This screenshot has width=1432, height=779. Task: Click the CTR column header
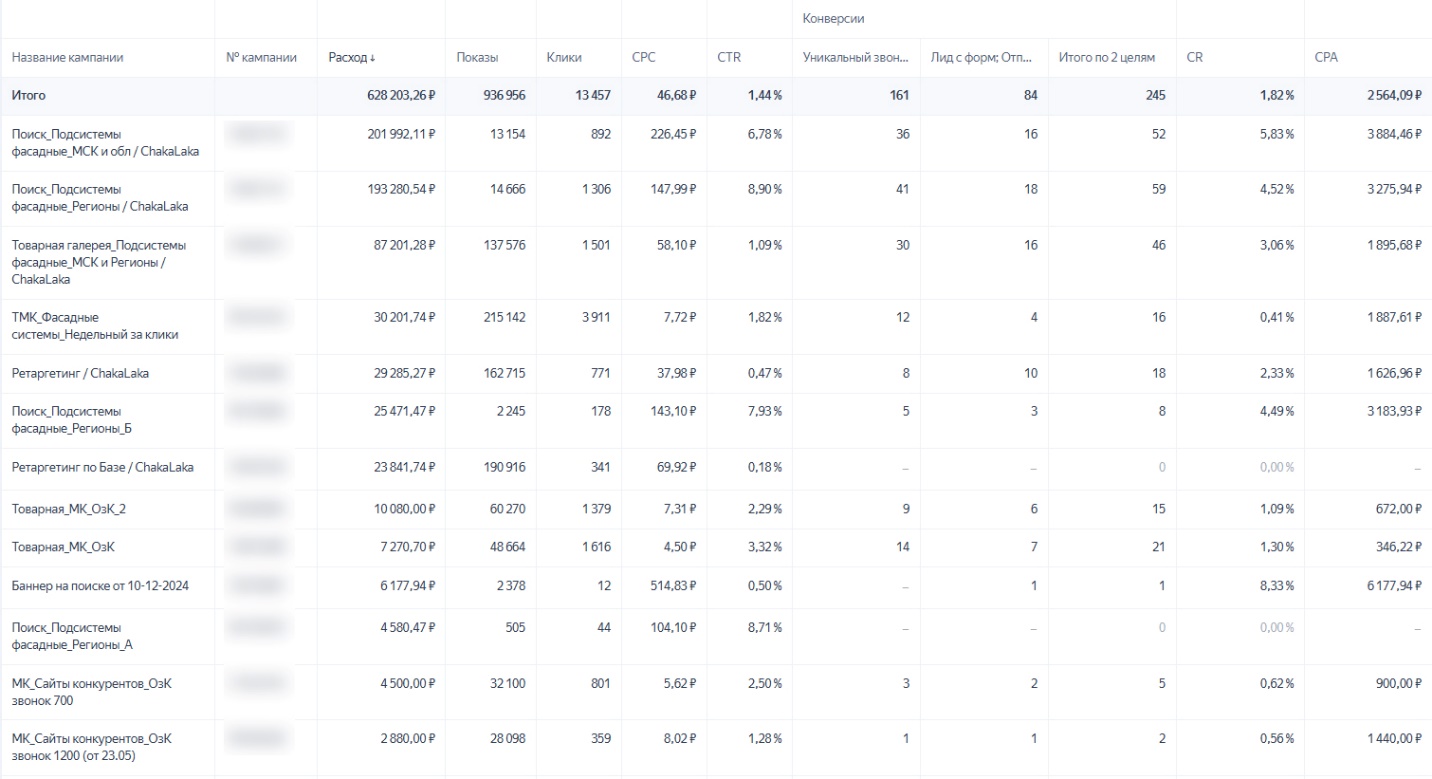click(x=729, y=58)
